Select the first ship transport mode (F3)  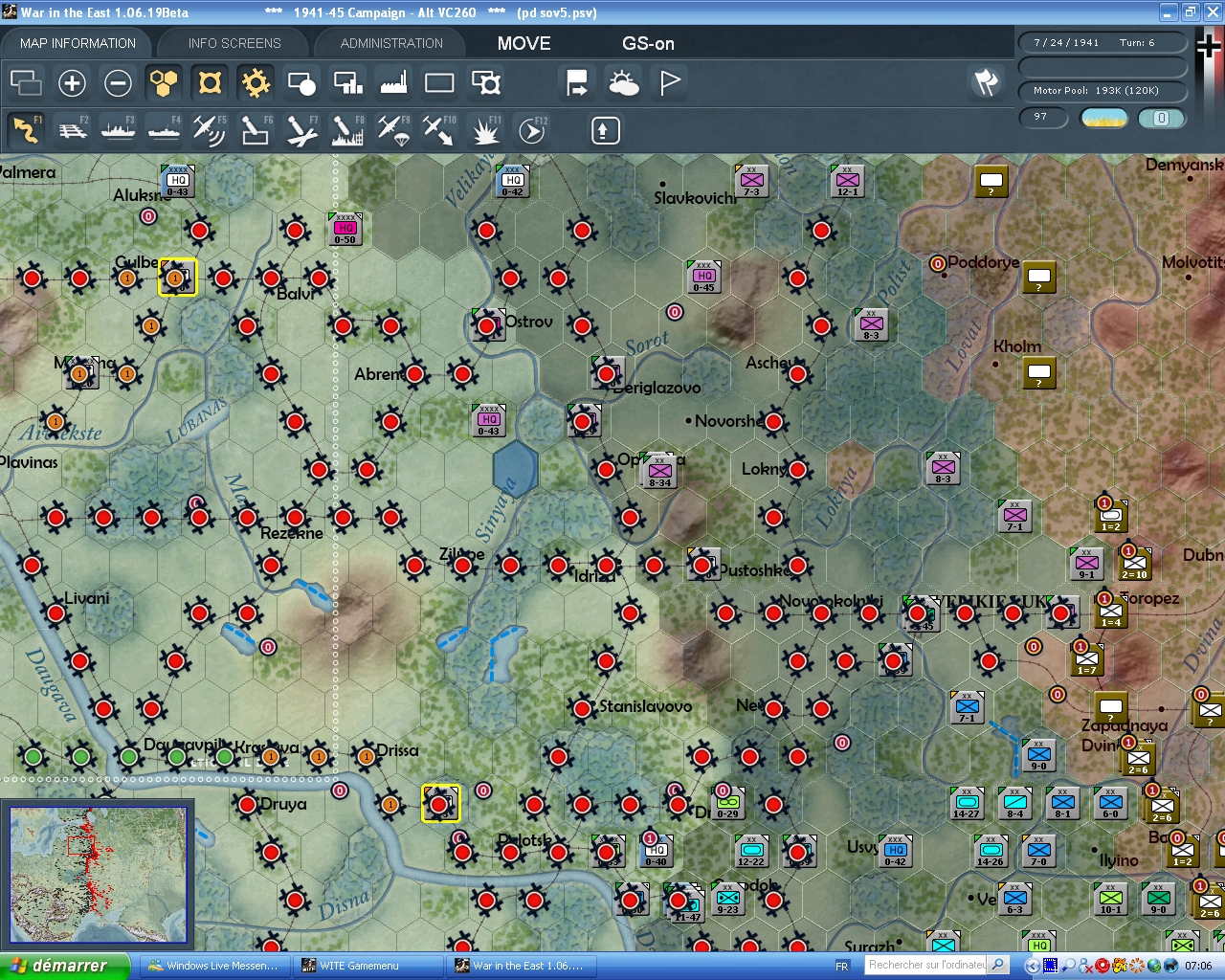(x=119, y=130)
